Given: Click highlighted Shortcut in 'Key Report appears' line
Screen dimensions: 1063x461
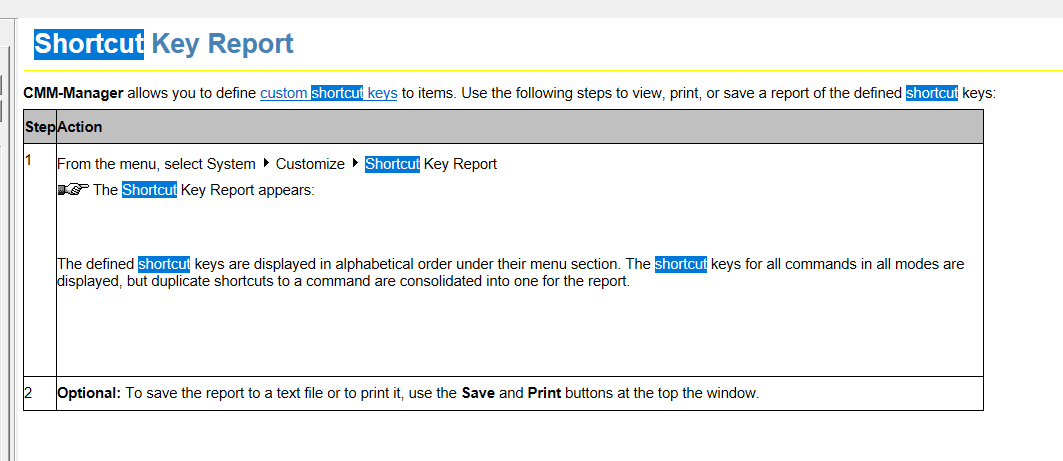Looking at the screenshot, I should (x=149, y=190).
